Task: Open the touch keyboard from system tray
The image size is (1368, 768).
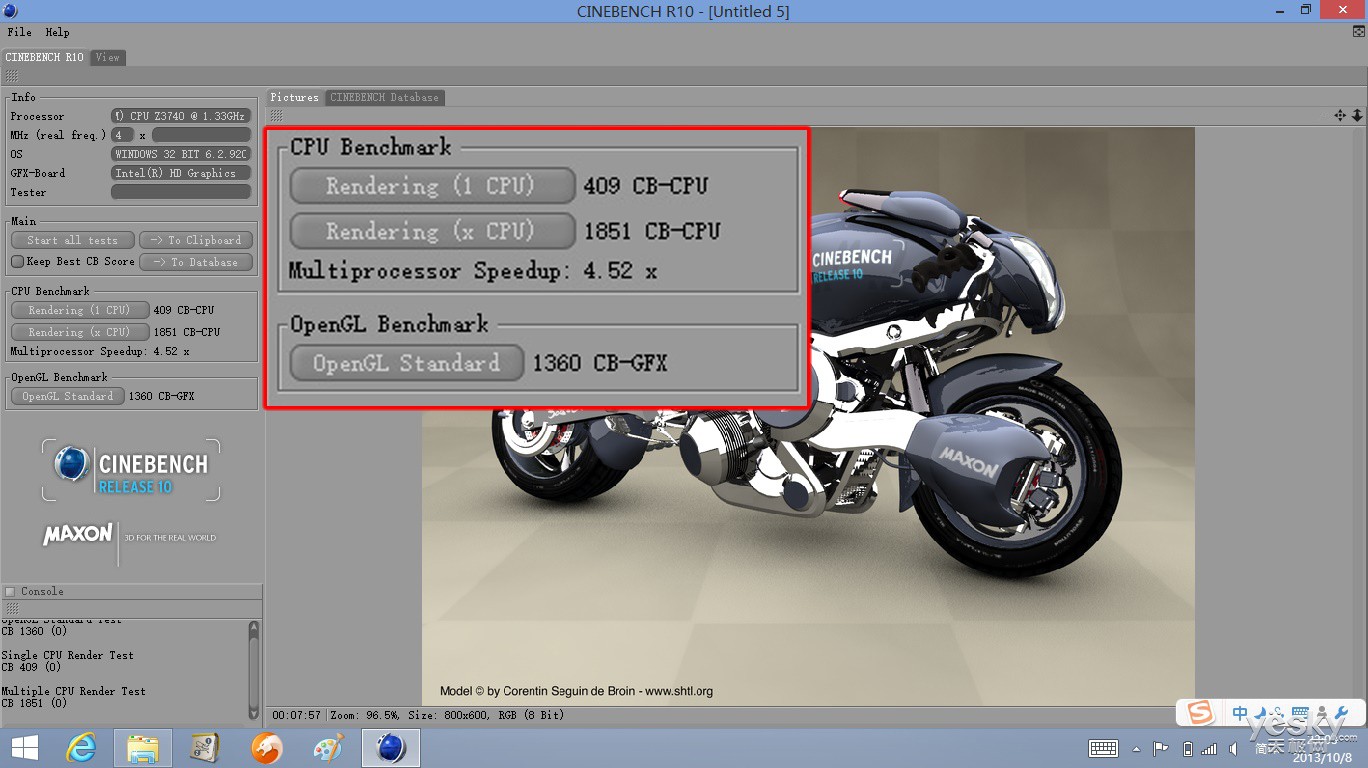Action: pyautogui.click(x=1103, y=749)
